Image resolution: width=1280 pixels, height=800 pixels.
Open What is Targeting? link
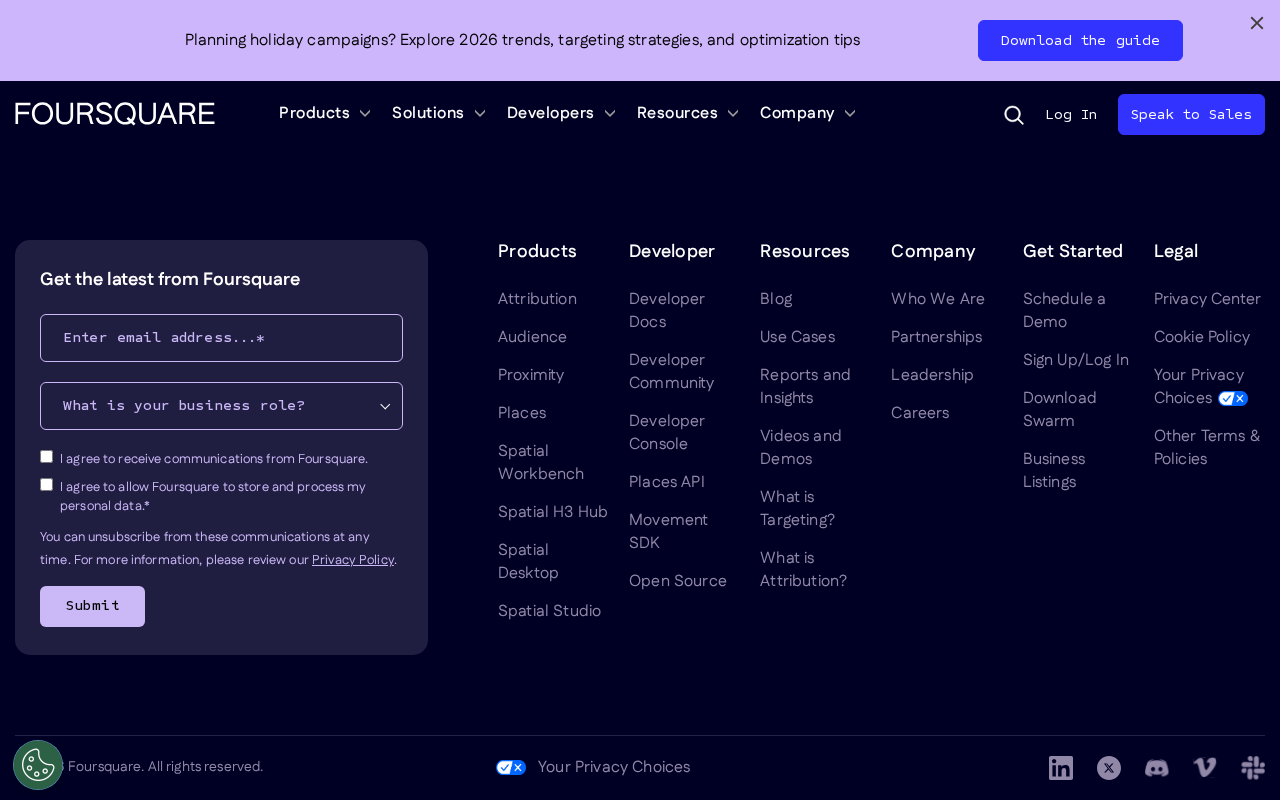tap(797, 508)
